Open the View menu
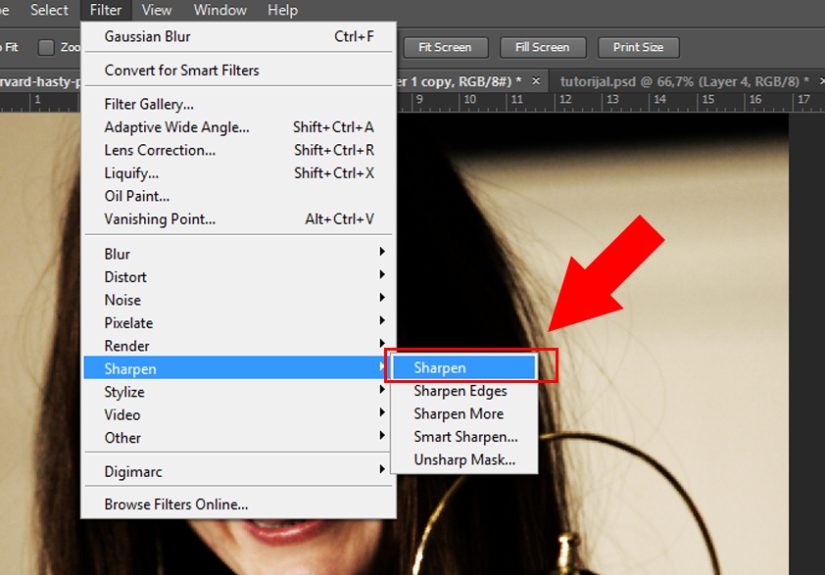This screenshot has width=825, height=575. [156, 10]
